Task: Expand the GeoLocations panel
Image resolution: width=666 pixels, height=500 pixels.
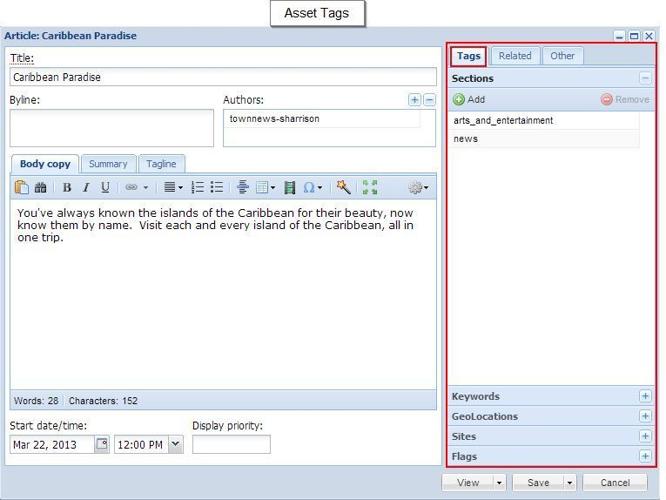Action: (x=645, y=416)
